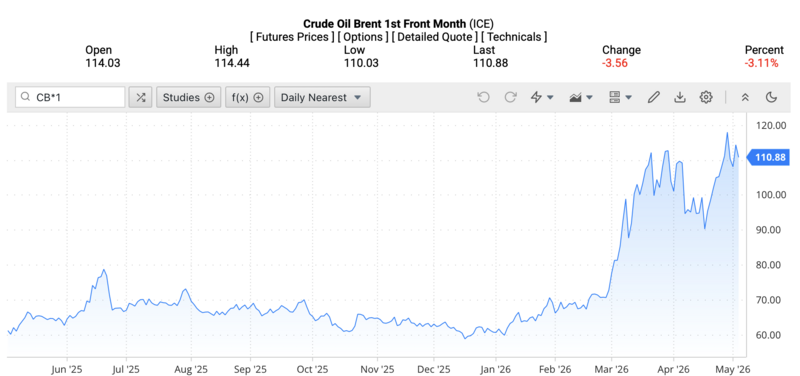Open the chart layout templates dropdown
This screenshot has width=800, height=376.
coord(620,97)
